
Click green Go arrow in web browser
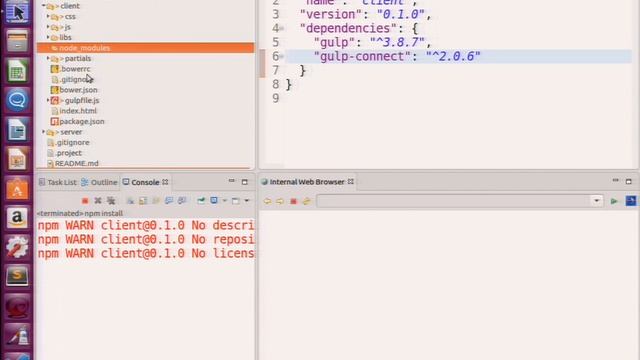pos(614,201)
